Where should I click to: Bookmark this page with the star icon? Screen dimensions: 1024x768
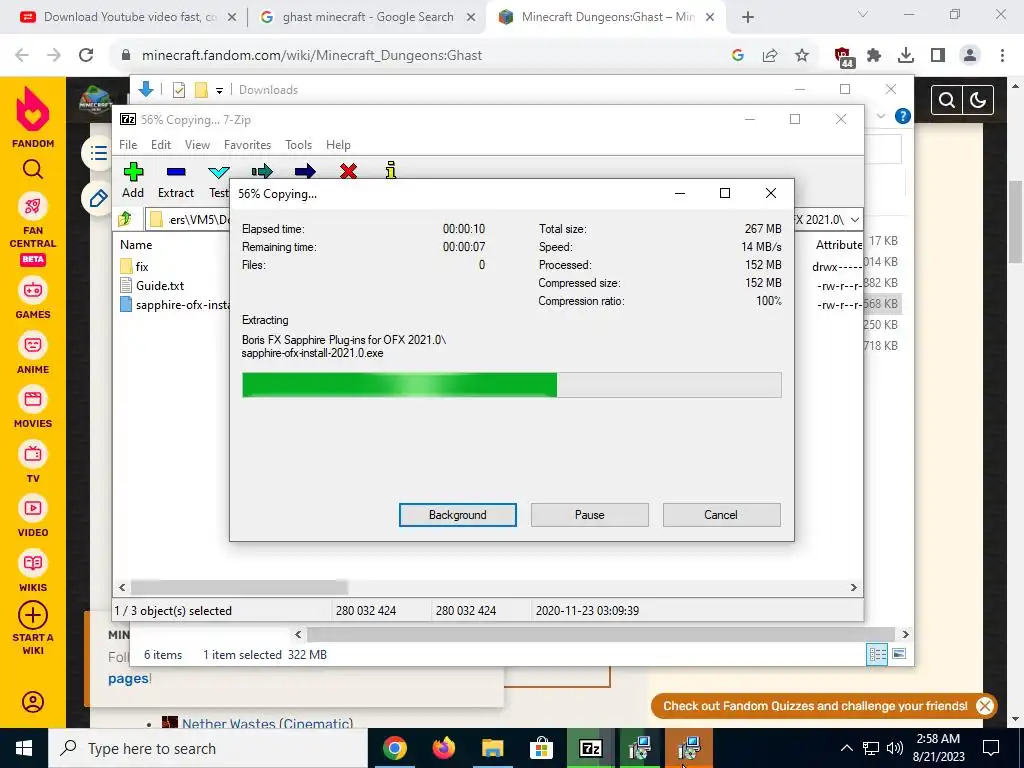802,56
